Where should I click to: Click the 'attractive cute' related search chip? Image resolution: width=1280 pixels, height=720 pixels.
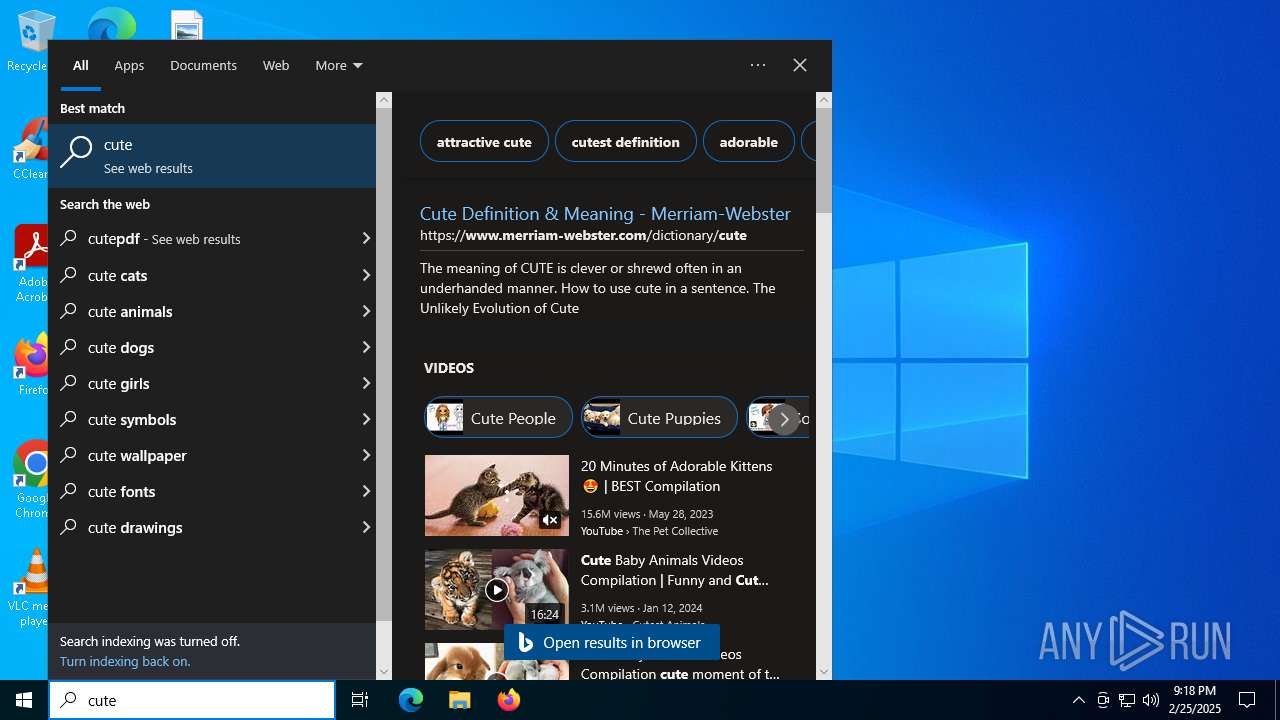pos(484,142)
